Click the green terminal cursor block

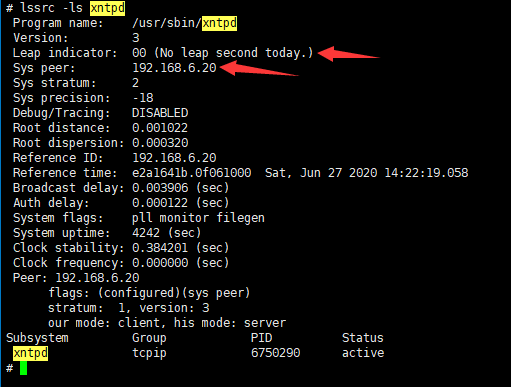pos(23,368)
